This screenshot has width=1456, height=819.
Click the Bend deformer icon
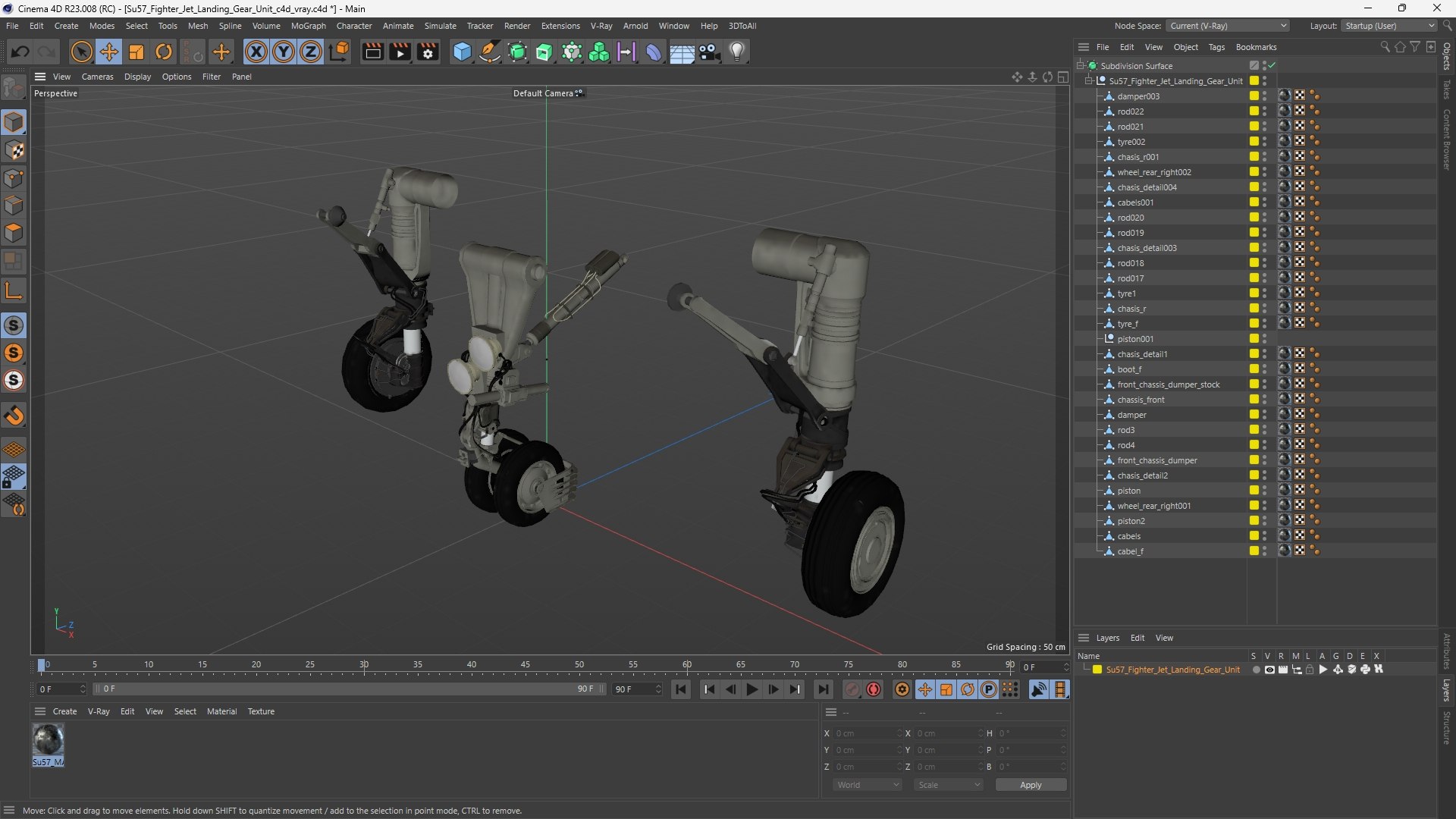click(x=654, y=52)
